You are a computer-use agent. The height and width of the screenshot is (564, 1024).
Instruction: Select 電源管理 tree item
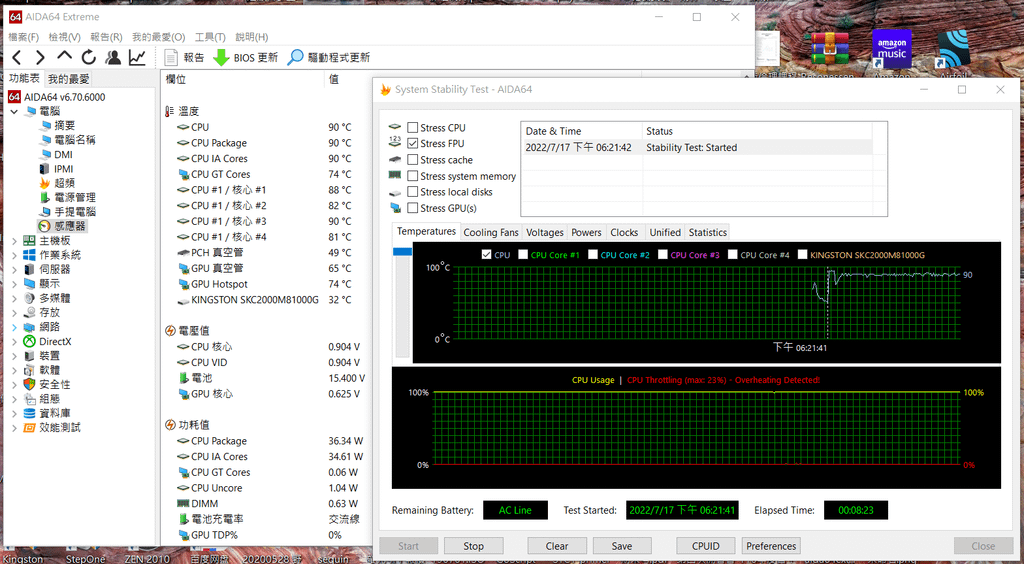coord(67,197)
